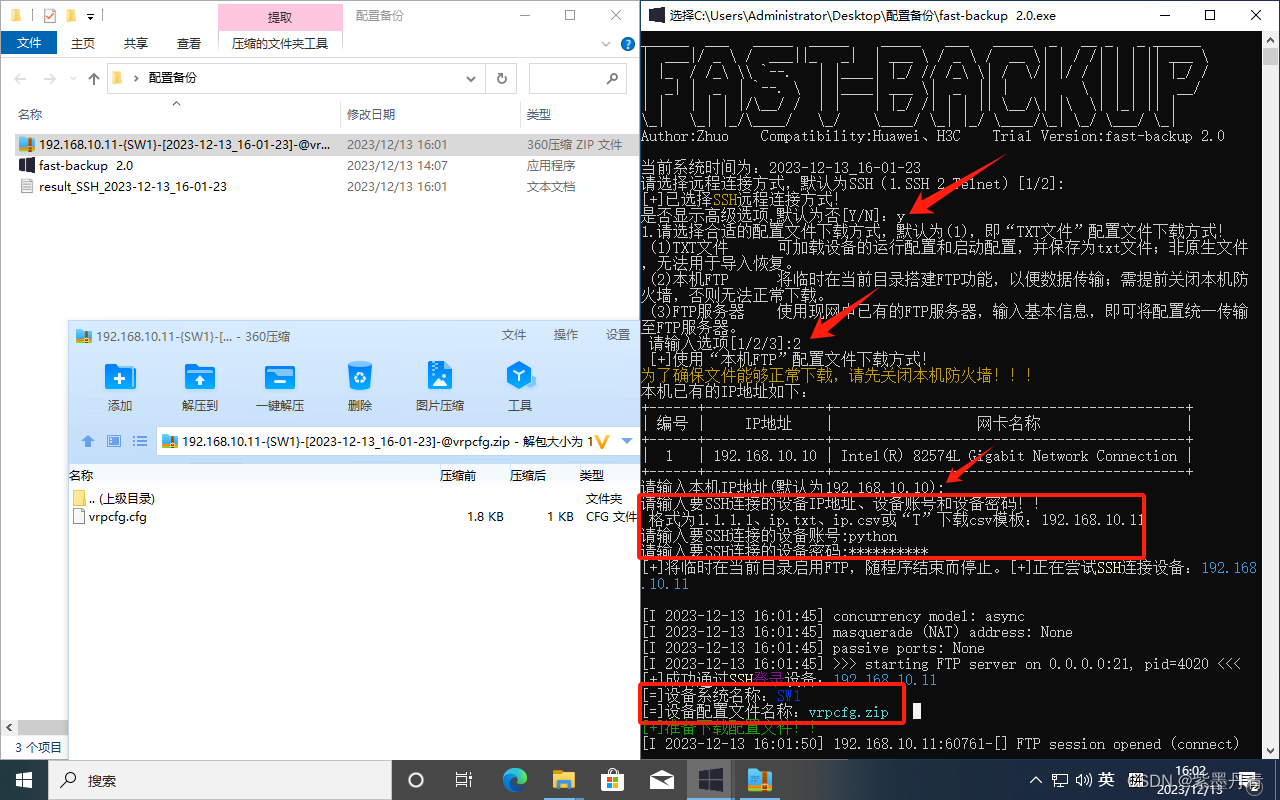Sort archive list by 压缩前 column

coord(458,475)
